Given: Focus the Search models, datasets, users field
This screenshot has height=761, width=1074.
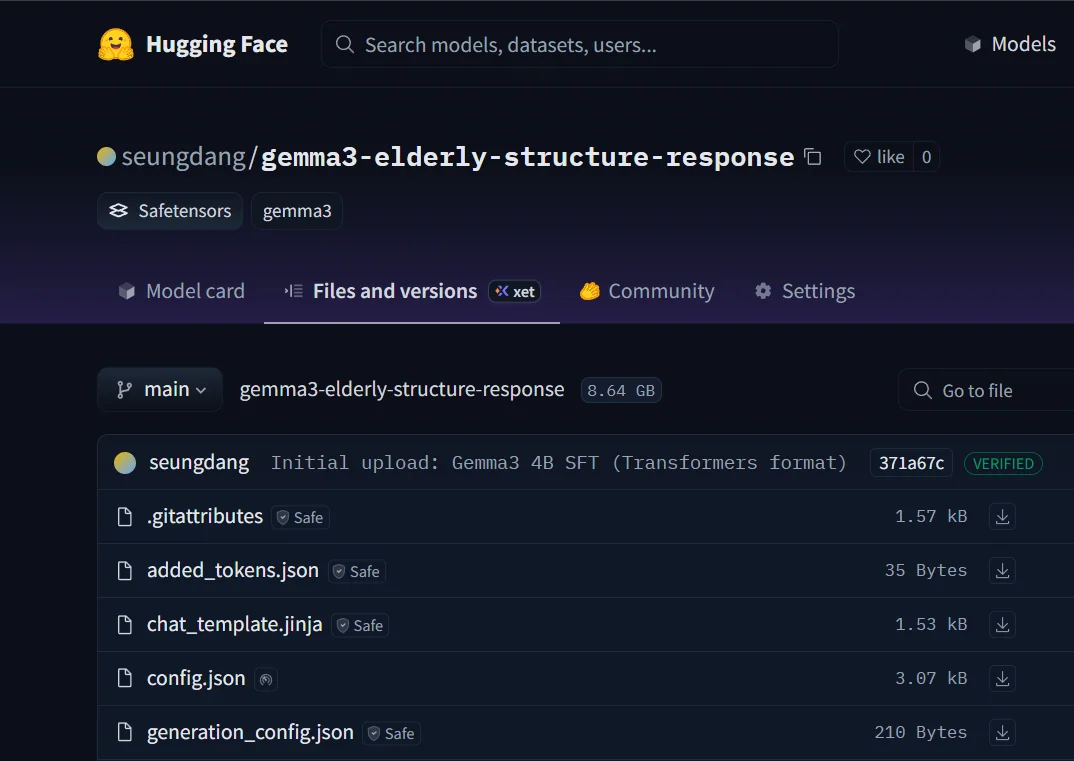Looking at the screenshot, I should pos(579,45).
